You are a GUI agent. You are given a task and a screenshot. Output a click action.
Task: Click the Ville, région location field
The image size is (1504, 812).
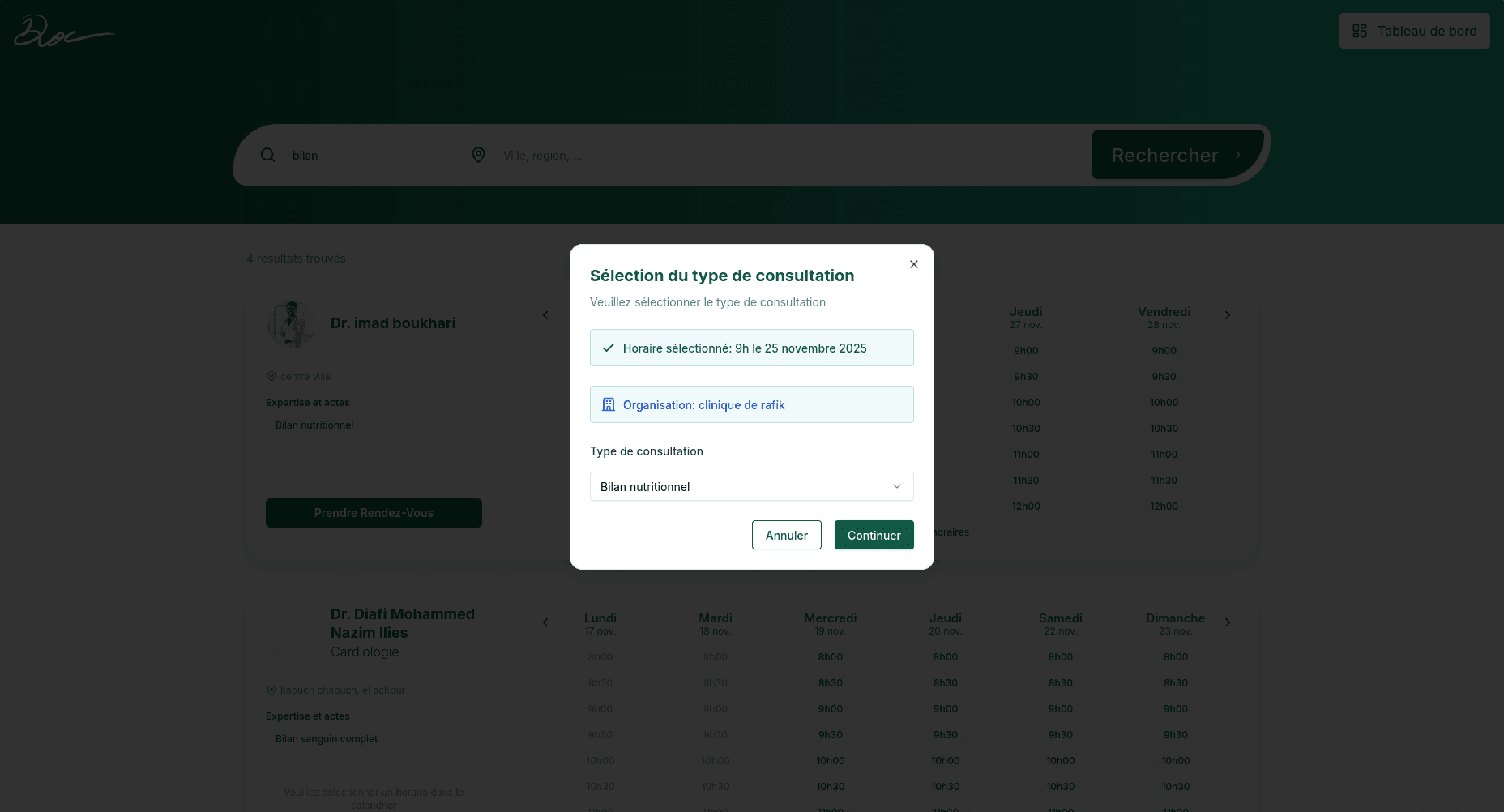[x=729, y=155]
